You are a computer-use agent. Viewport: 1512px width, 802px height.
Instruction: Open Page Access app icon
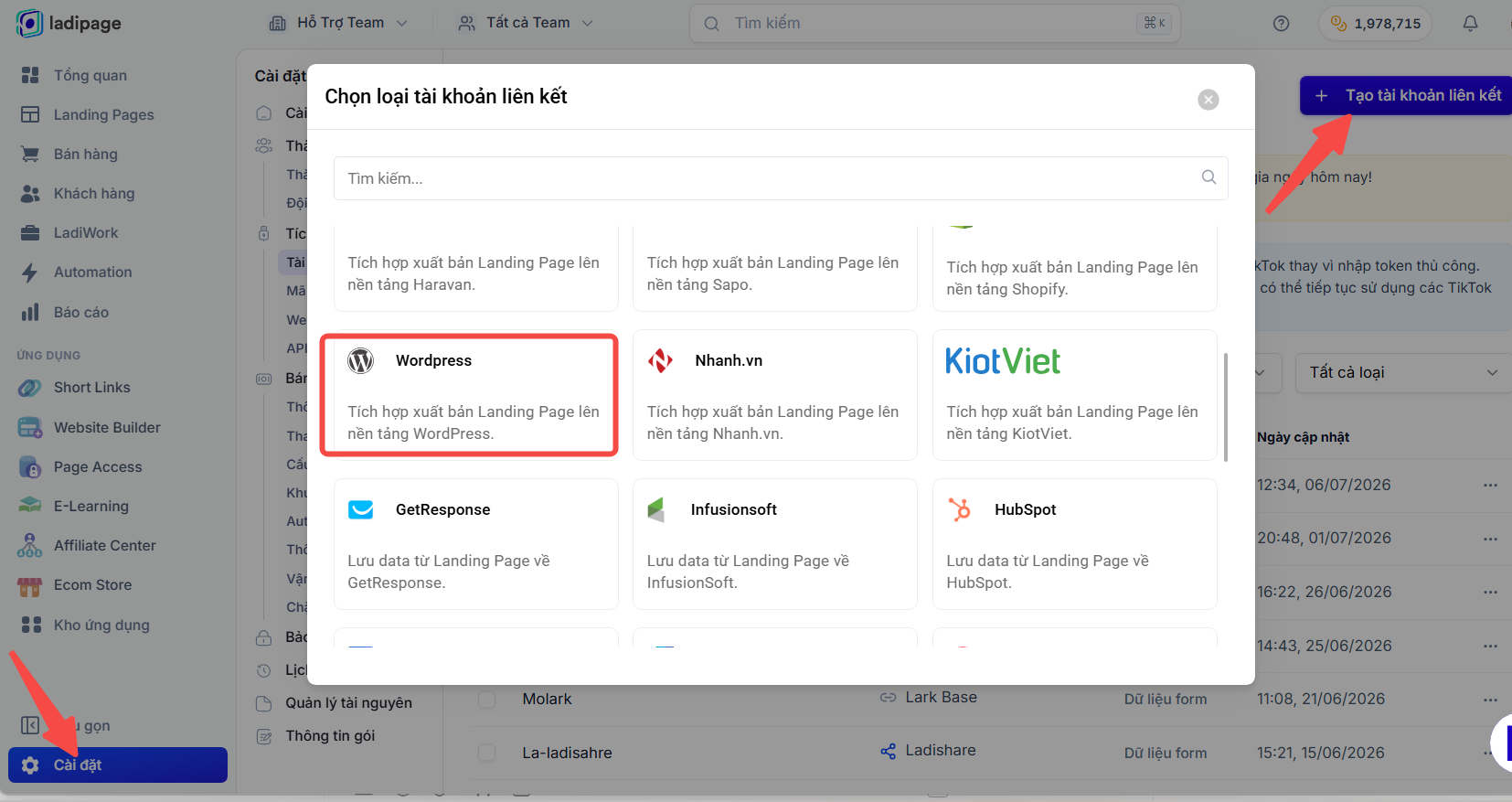click(x=30, y=467)
